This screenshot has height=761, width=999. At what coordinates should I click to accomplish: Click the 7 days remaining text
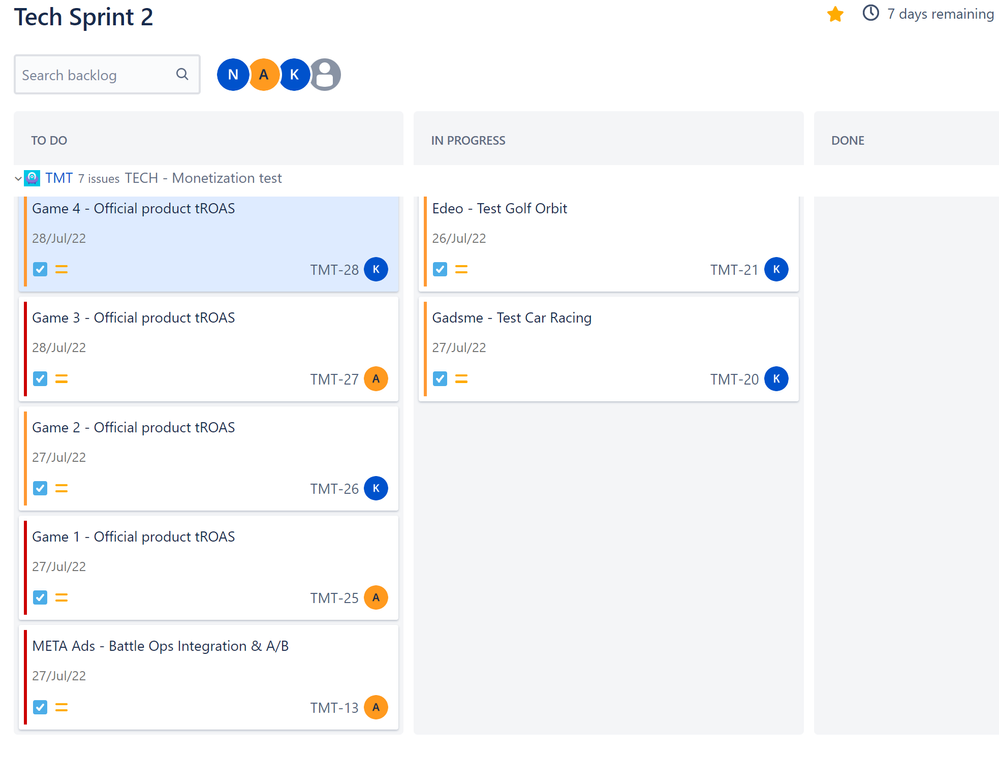pos(940,14)
